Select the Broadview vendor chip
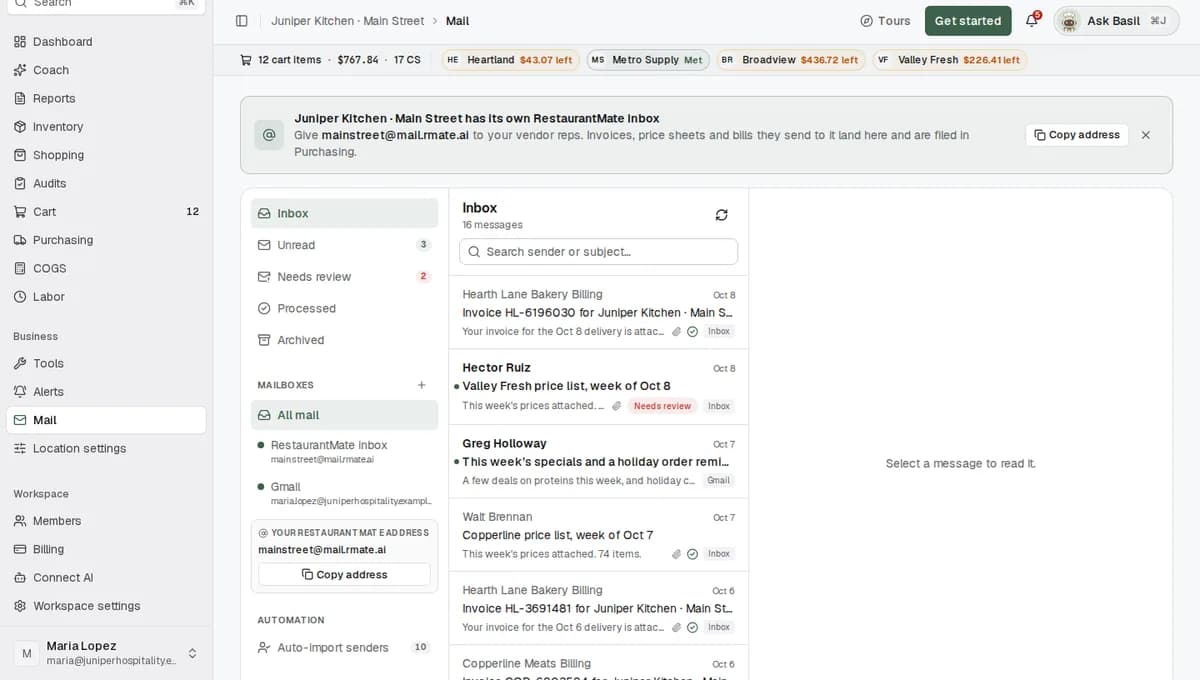The width and height of the screenshot is (1200, 680). coord(790,60)
